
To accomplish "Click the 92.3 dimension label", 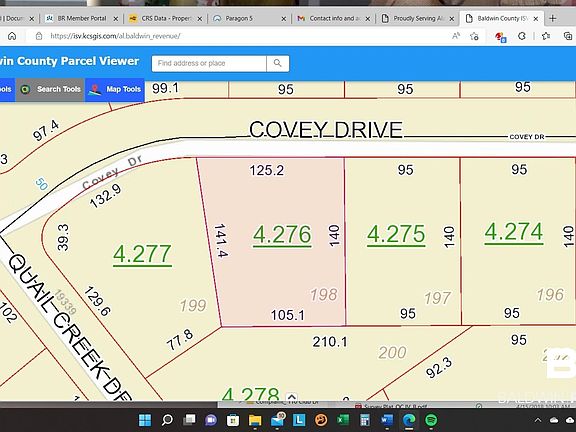I will pyautogui.click(x=439, y=368).
